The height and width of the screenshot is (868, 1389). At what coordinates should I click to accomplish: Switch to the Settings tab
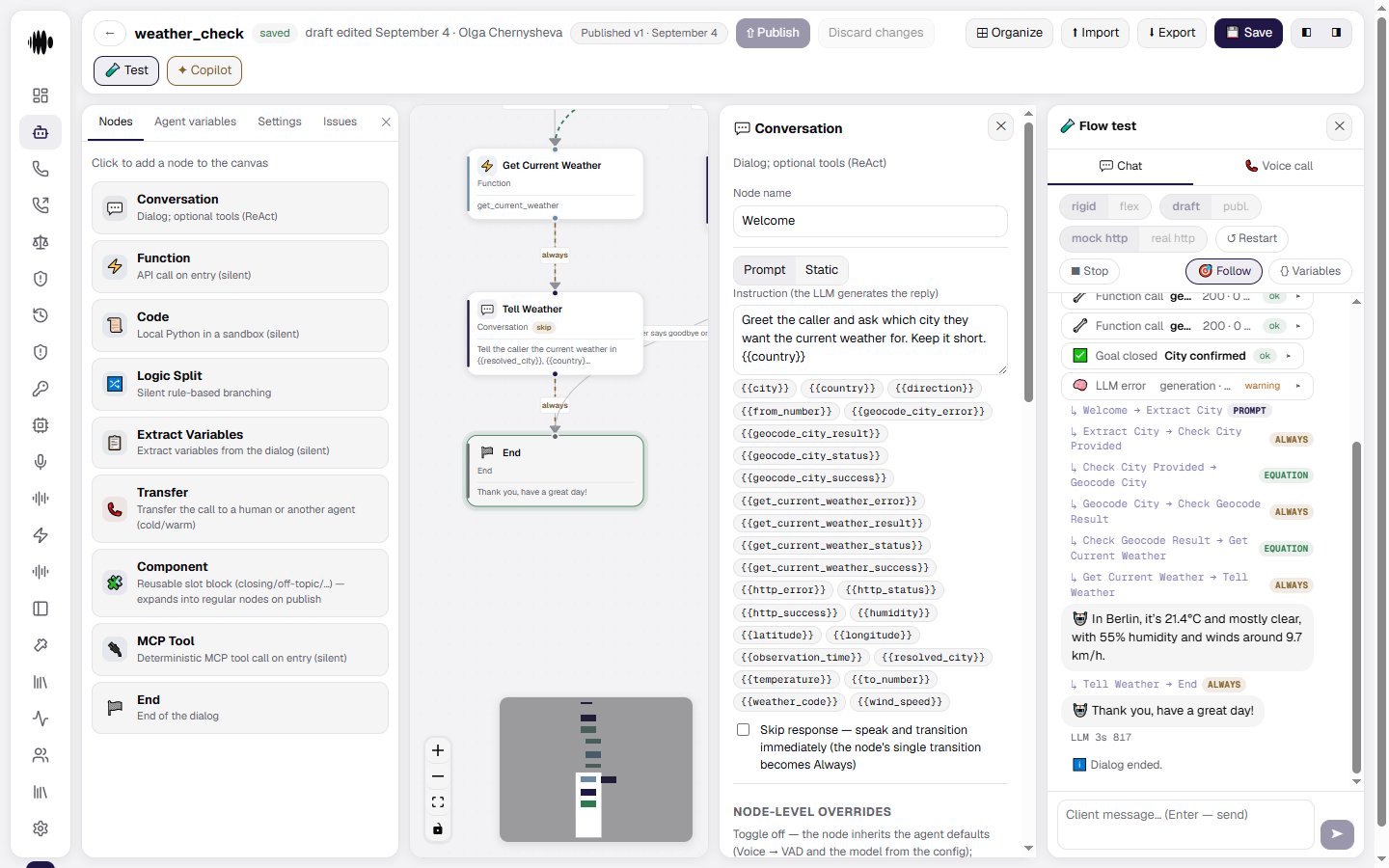280,122
